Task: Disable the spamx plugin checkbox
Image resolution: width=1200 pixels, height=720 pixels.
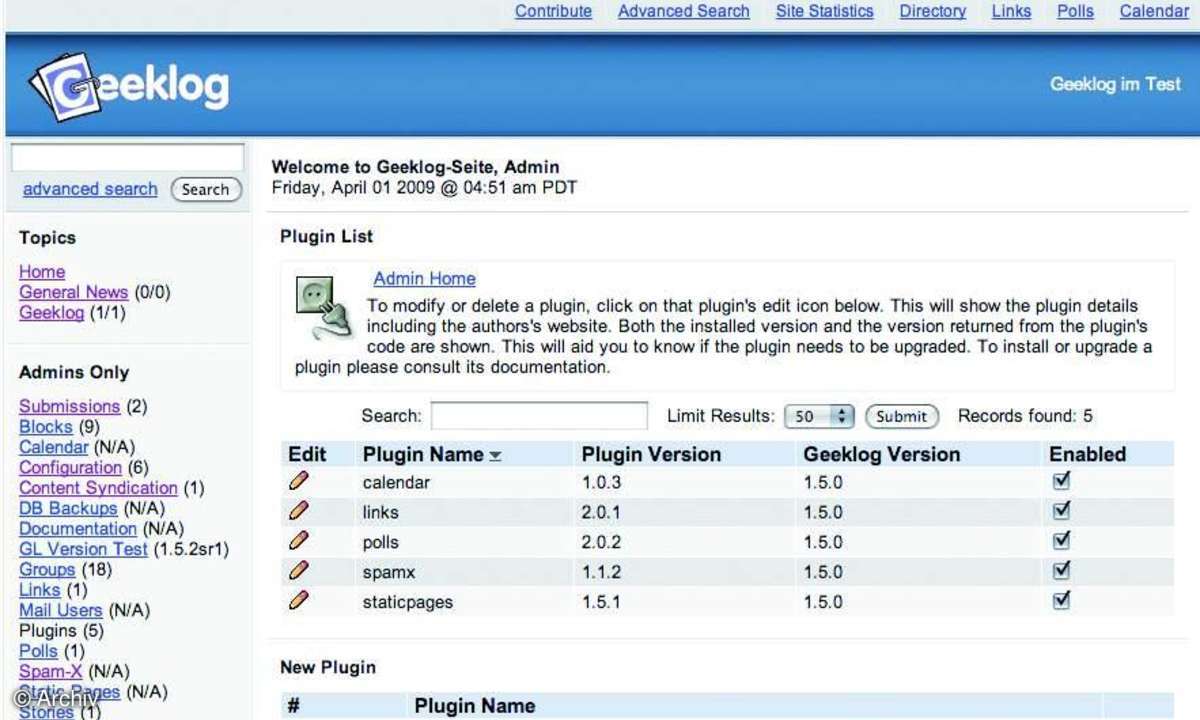Action: tap(1062, 571)
